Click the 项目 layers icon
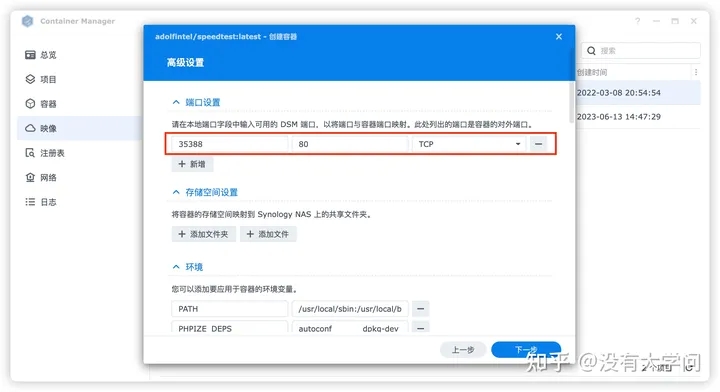This screenshot has width=720, height=392. tap(30, 79)
